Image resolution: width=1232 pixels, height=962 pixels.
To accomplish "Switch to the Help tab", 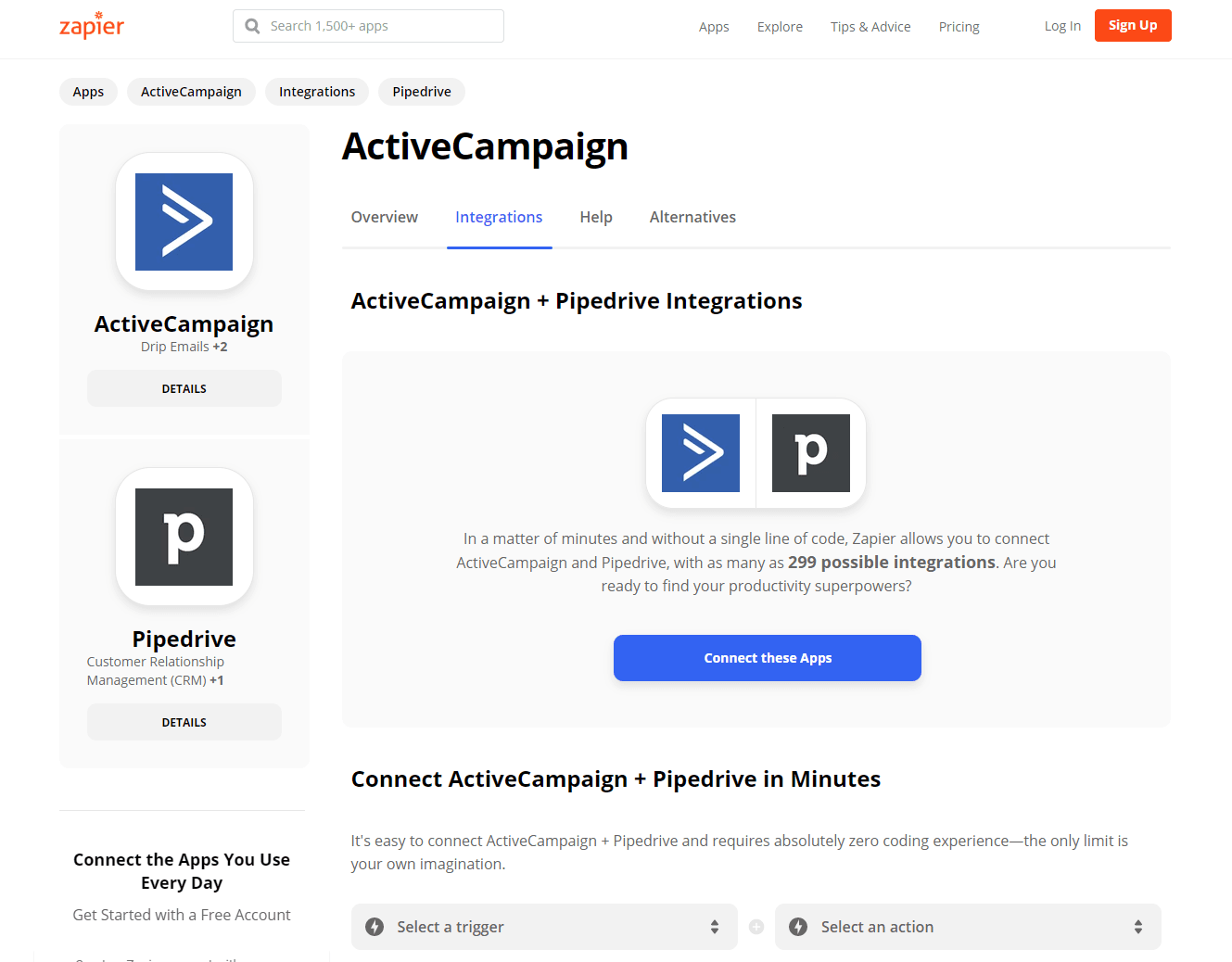I will point(596,217).
